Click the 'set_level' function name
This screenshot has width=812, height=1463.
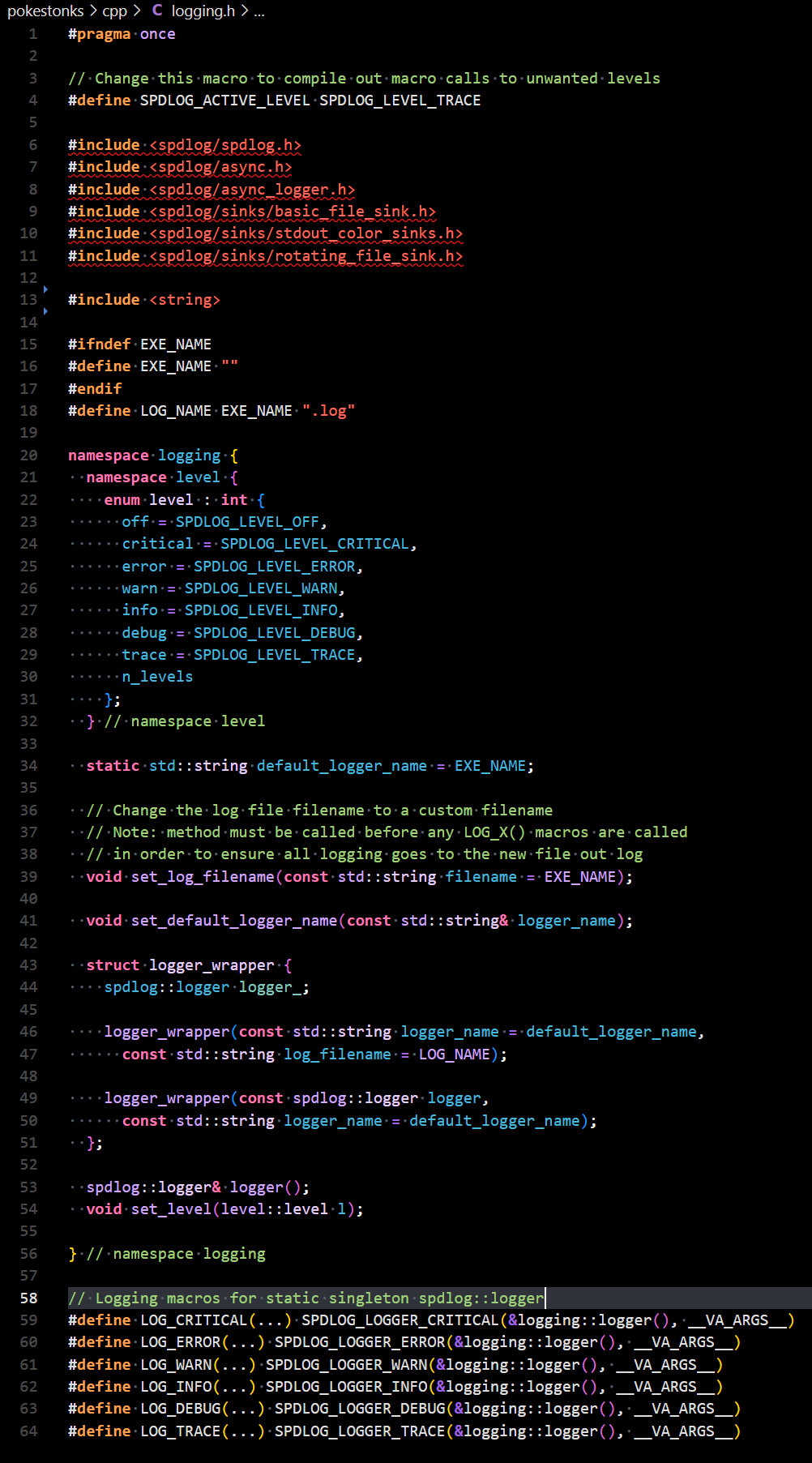point(171,1208)
